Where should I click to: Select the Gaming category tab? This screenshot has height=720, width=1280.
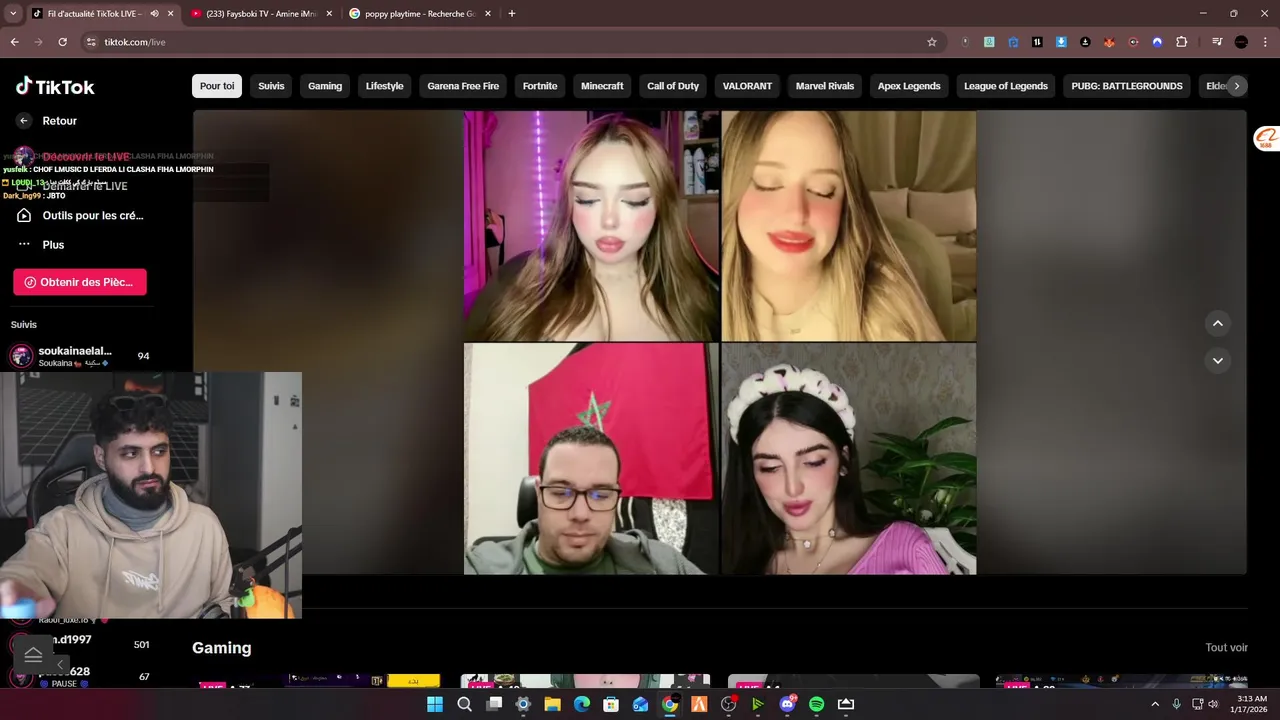coord(325,86)
